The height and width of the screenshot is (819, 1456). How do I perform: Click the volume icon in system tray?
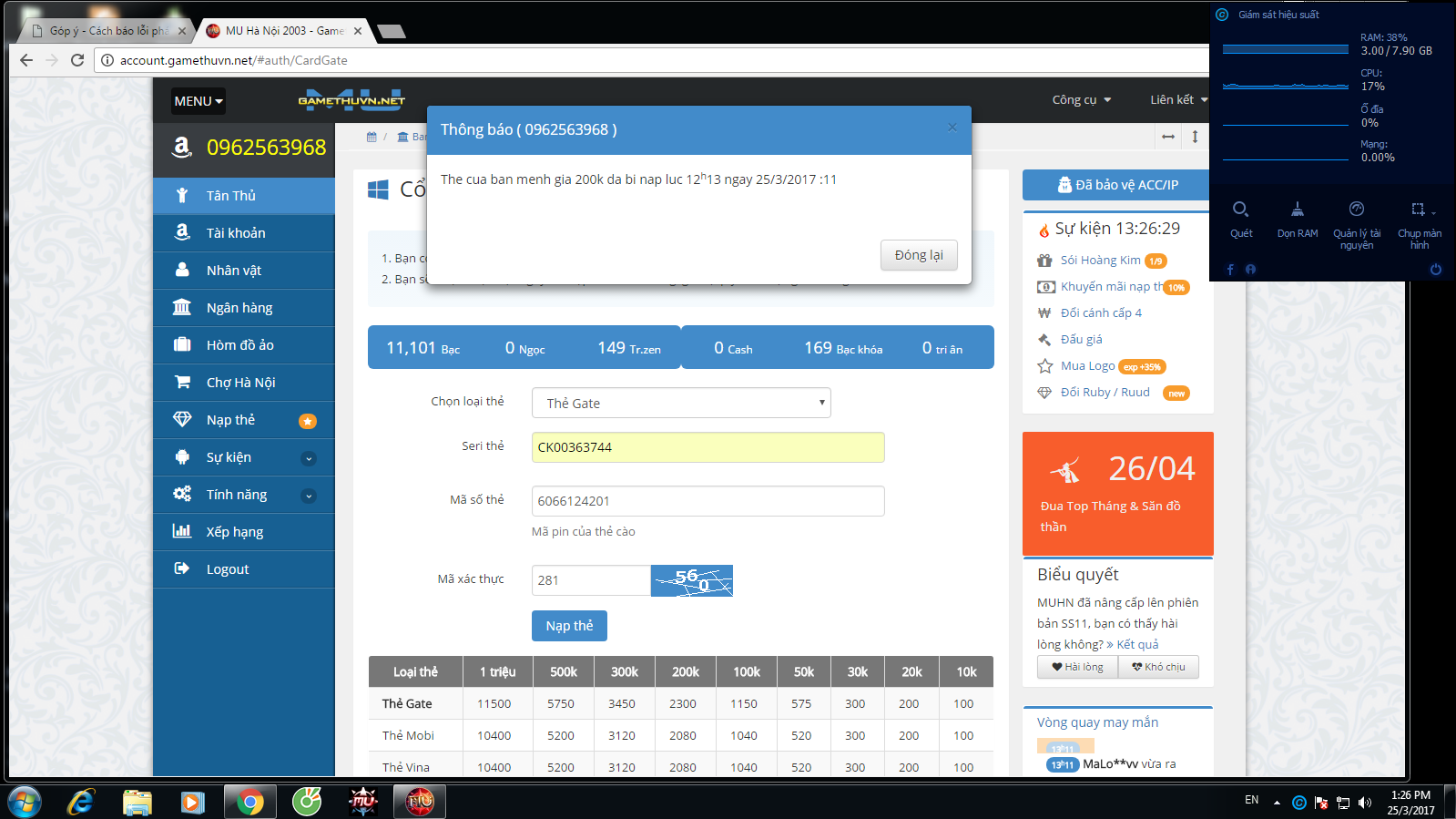point(1364,803)
